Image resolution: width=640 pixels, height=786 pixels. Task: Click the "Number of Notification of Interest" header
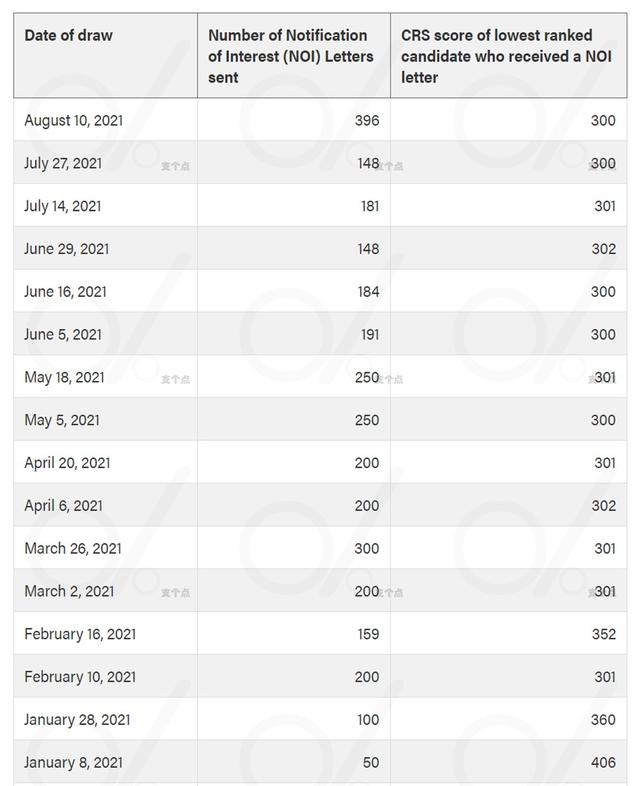(290, 56)
